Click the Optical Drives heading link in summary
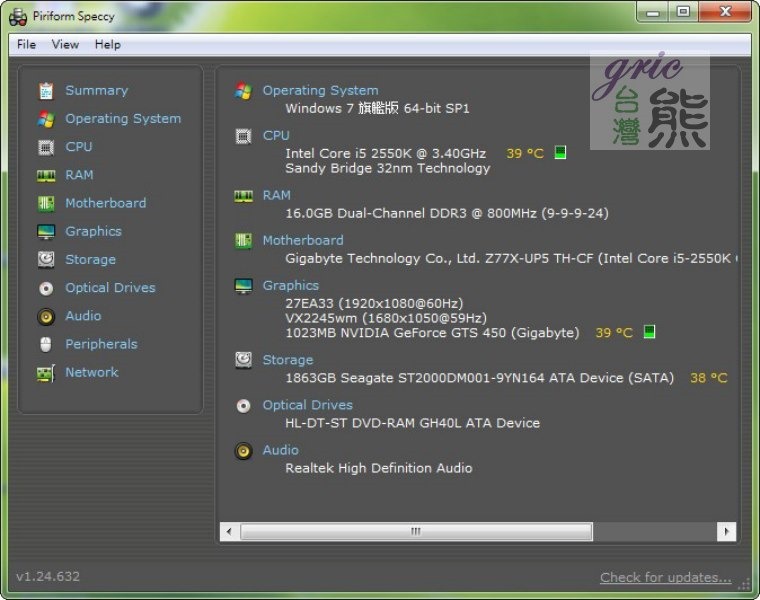Screen dimensions: 760x600 click(x=308, y=405)
